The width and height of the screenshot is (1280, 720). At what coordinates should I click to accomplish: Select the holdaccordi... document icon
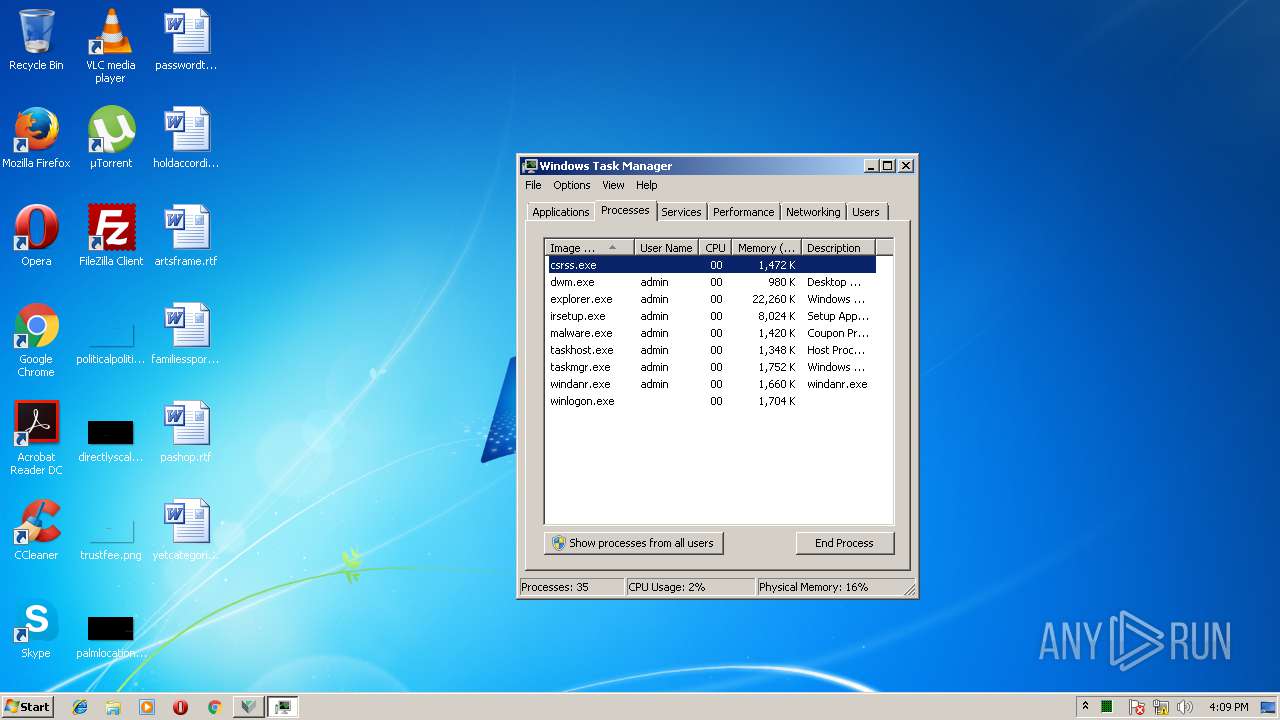pos(186,138)
